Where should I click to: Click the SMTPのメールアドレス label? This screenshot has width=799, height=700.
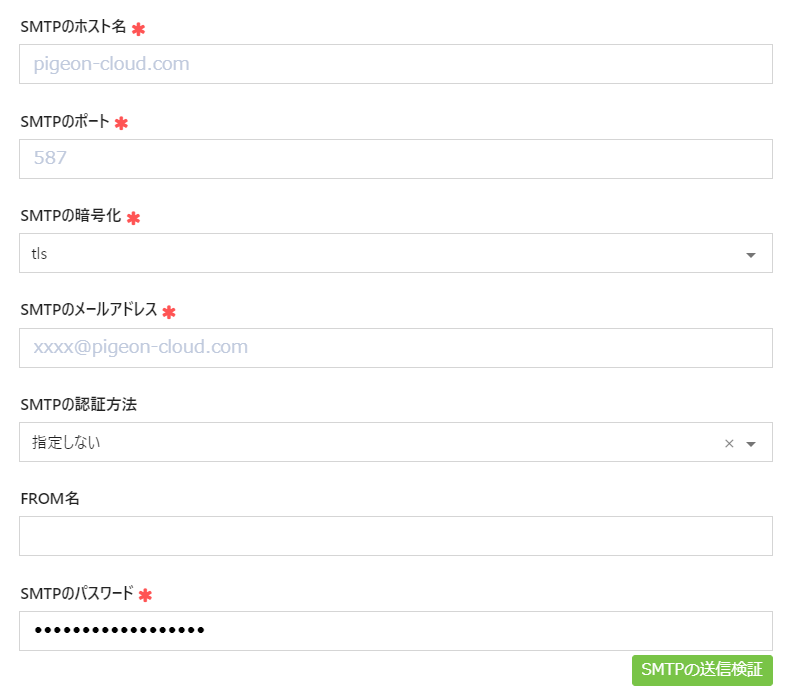[89, 309]
